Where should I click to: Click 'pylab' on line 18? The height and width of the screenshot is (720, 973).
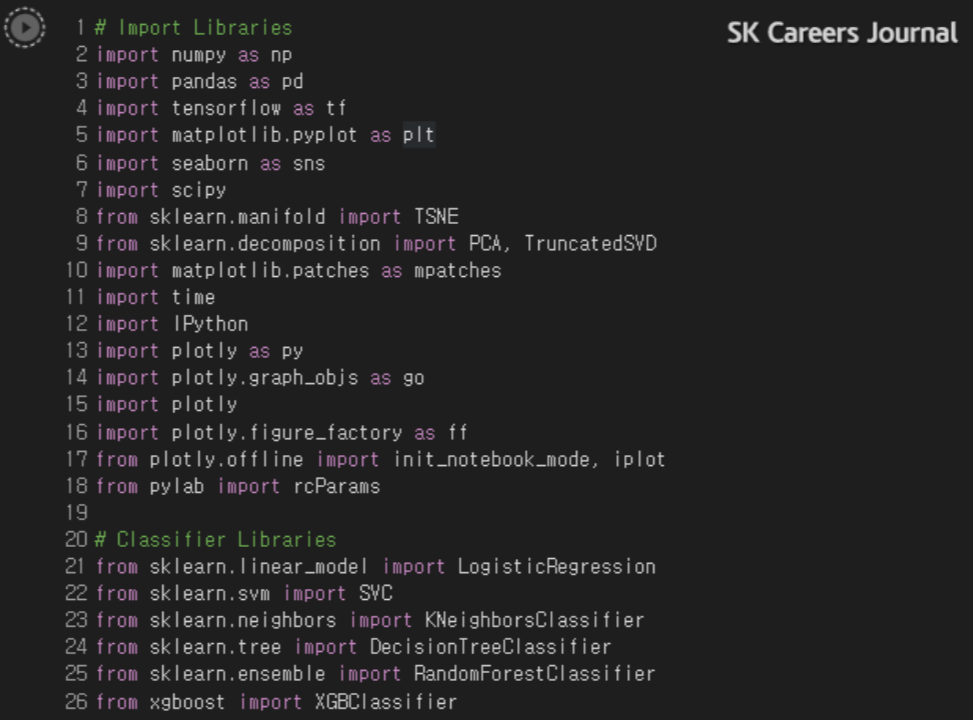(x=177, y=486)
